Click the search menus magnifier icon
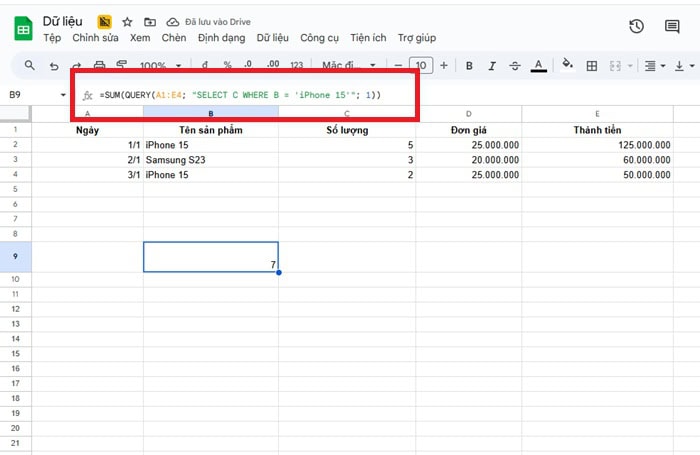700x455 pixels. [29, 66]
